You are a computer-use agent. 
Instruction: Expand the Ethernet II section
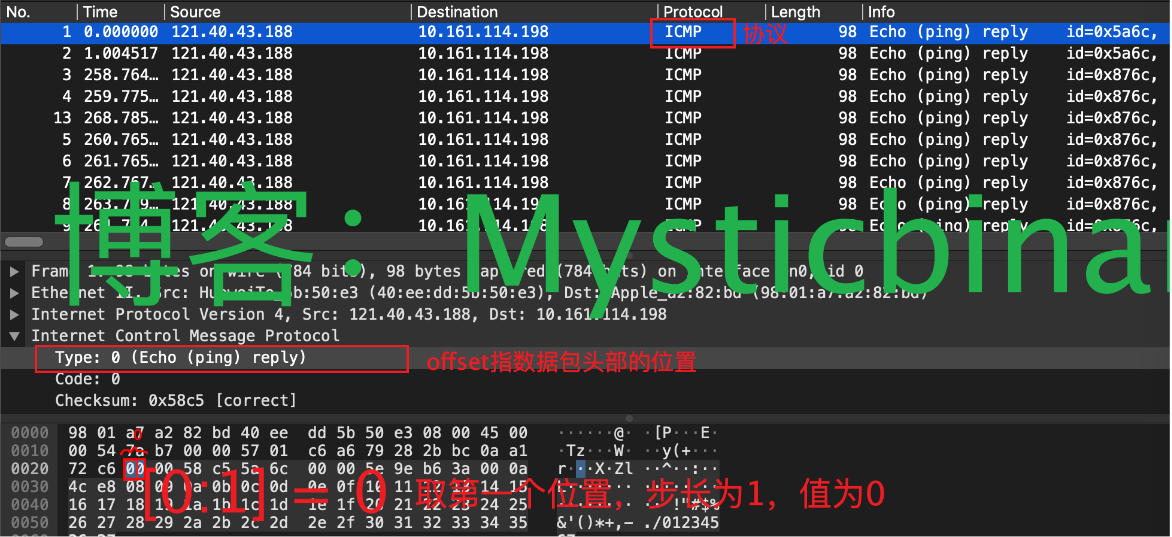pyautogui.click(x=15, y=293)
